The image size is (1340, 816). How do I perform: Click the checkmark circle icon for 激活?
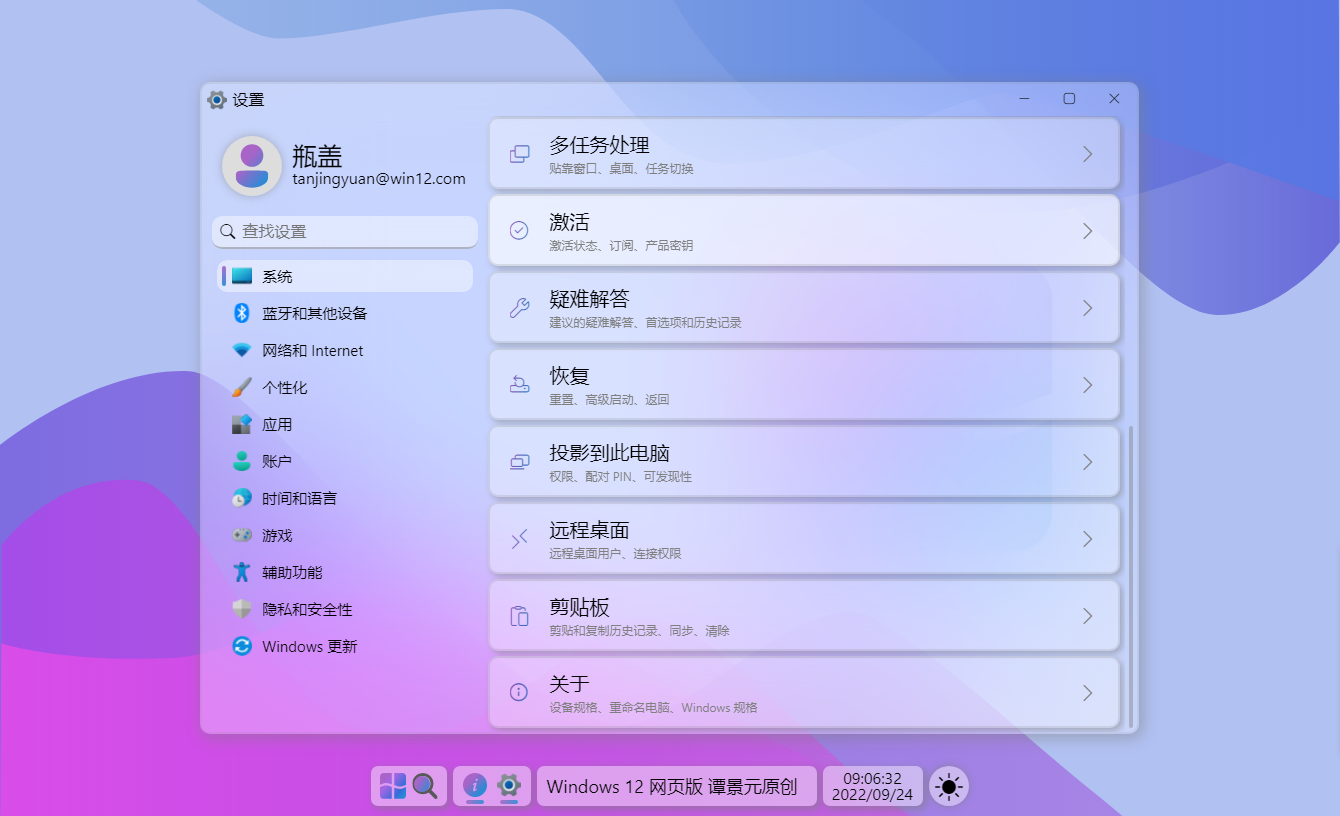[x=519, y=231]
